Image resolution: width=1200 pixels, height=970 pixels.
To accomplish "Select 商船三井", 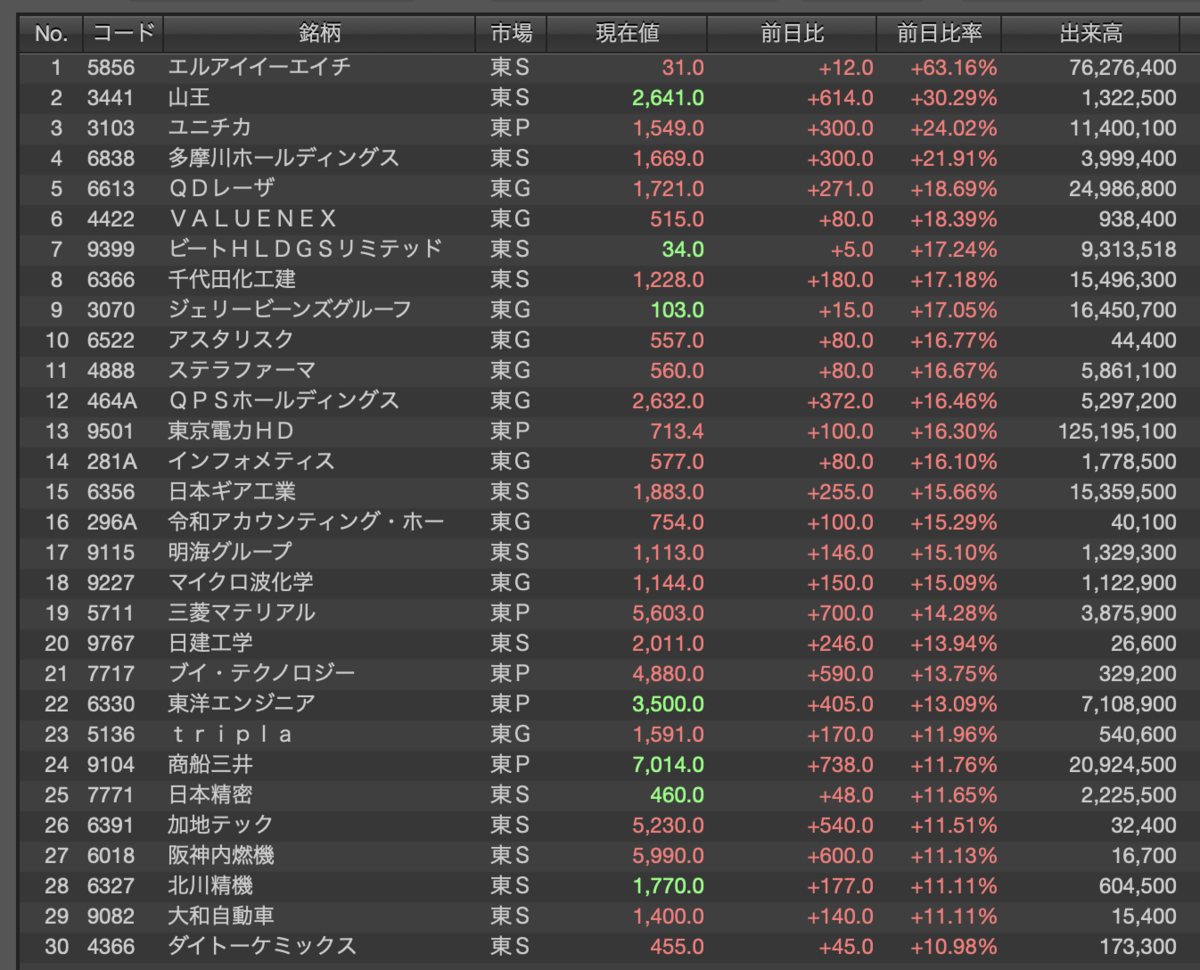I will point(210,765).
